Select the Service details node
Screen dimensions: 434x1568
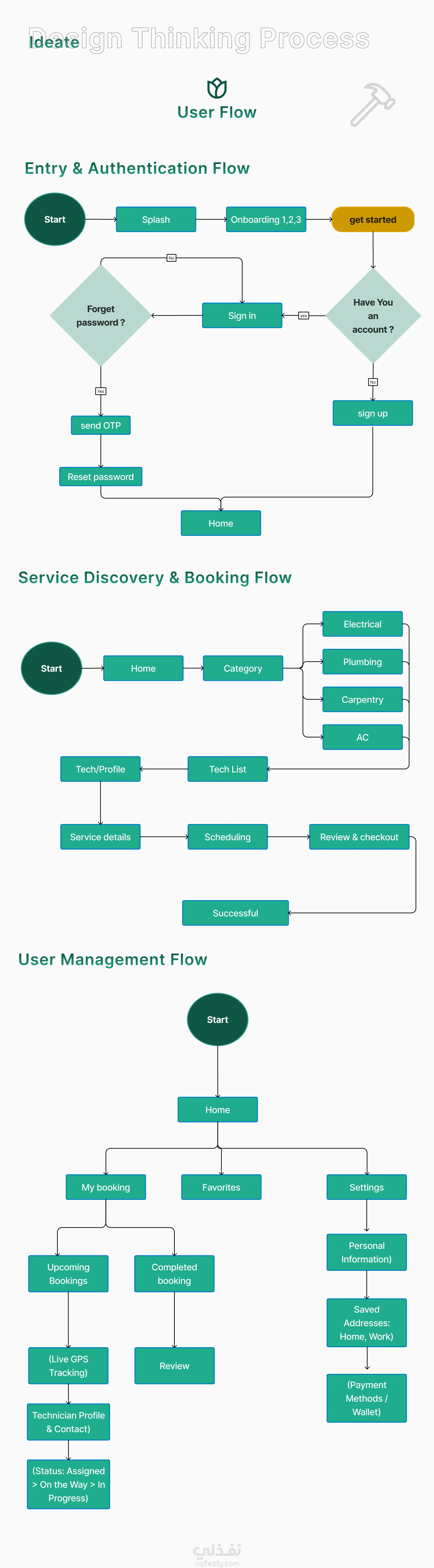pyautogui.click(x=100, y=837)
